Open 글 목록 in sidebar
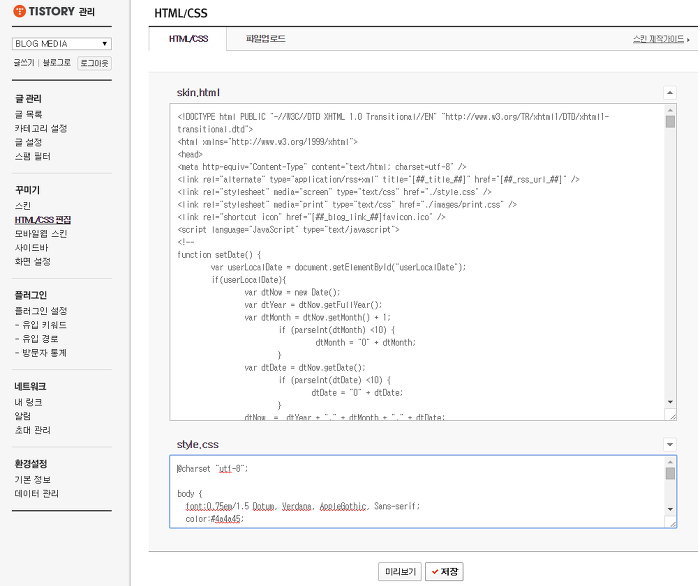This screenshot has width=700, height=586. click(x=29, y=115)
